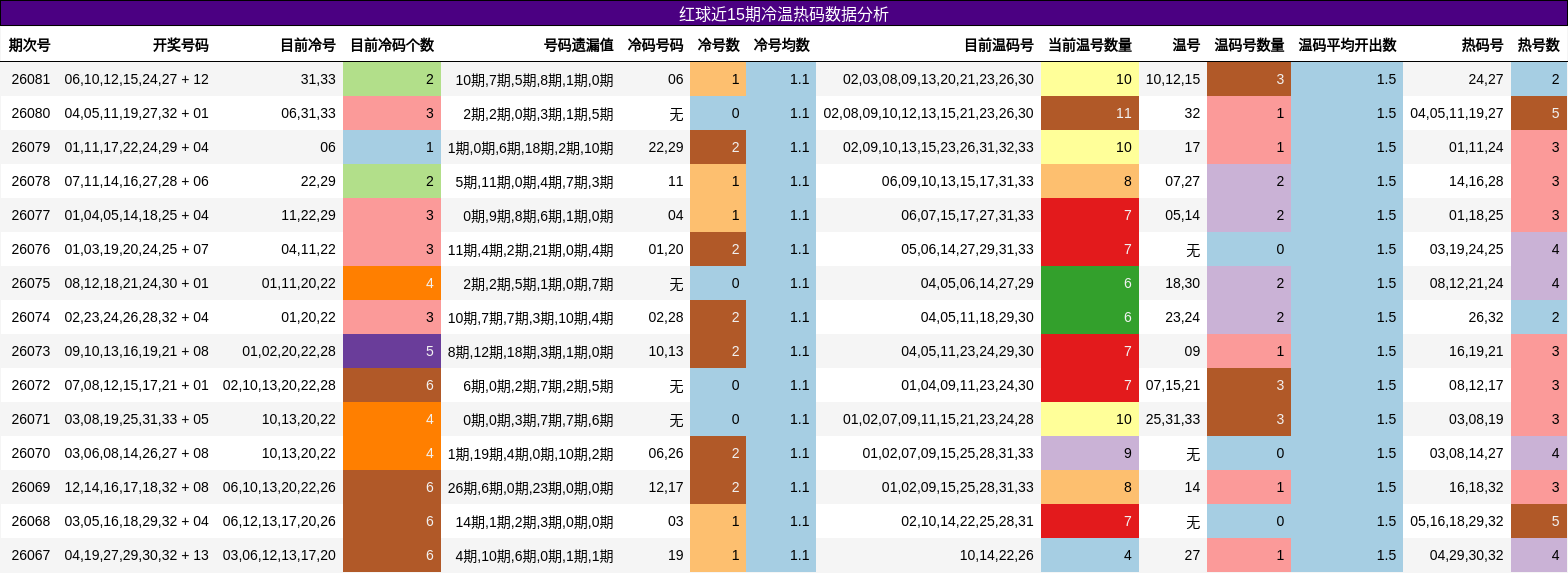Viewport: 1568px width, 573px height.
Task: Select period number 26069
Action: coord(31,487)
